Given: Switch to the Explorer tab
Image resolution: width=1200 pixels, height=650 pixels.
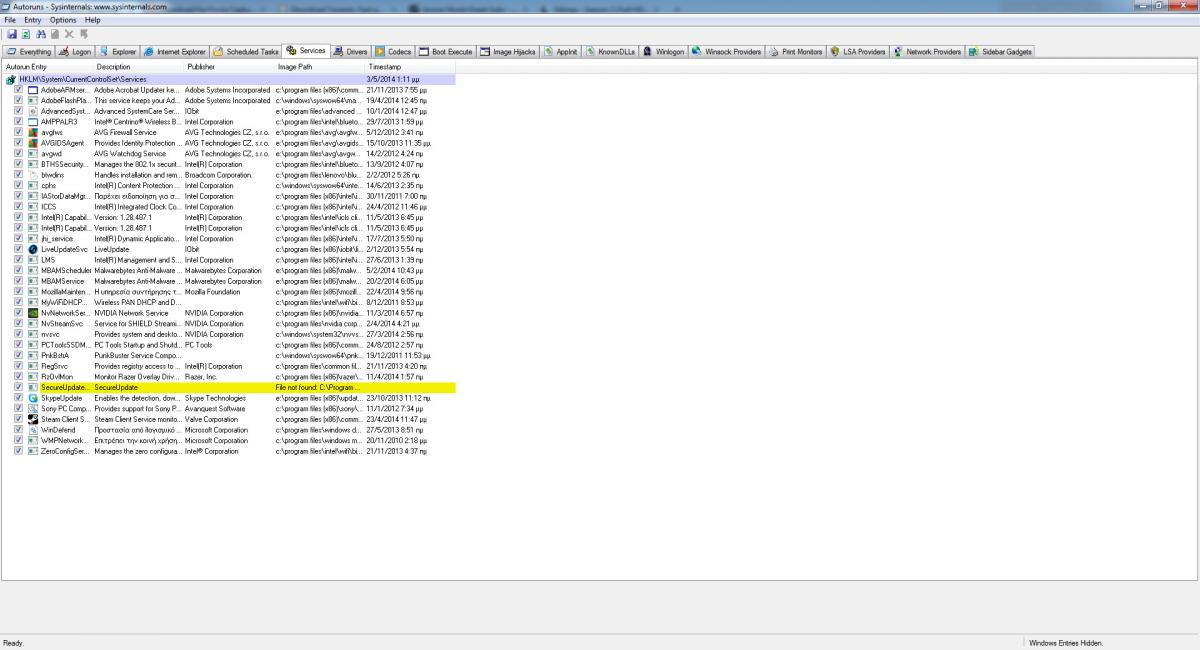Looking at the screenshot, I should (117, 51).
